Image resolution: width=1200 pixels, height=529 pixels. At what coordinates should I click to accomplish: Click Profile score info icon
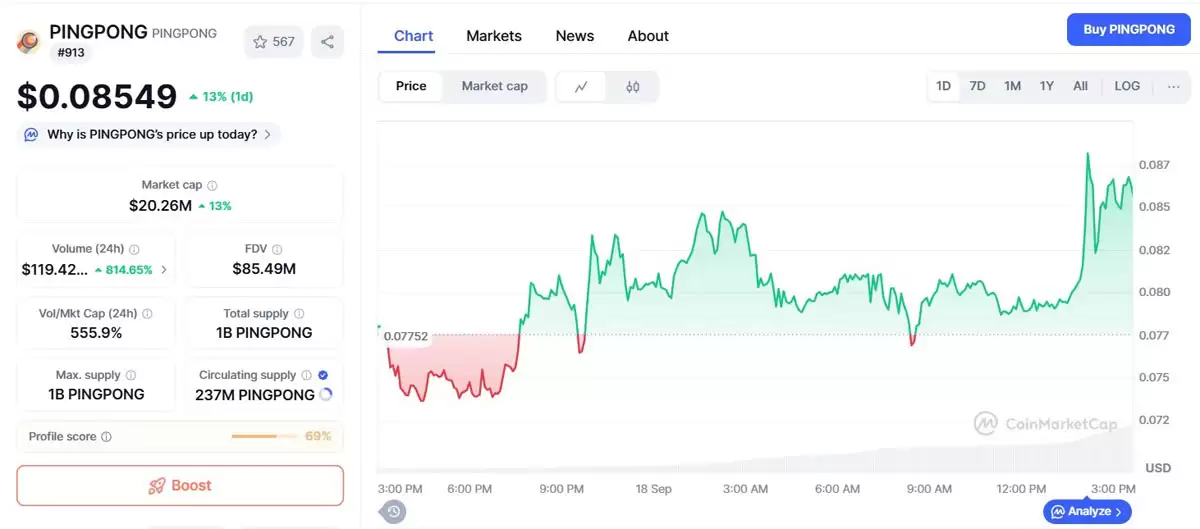pyautogui.click(x=107, y=437)
